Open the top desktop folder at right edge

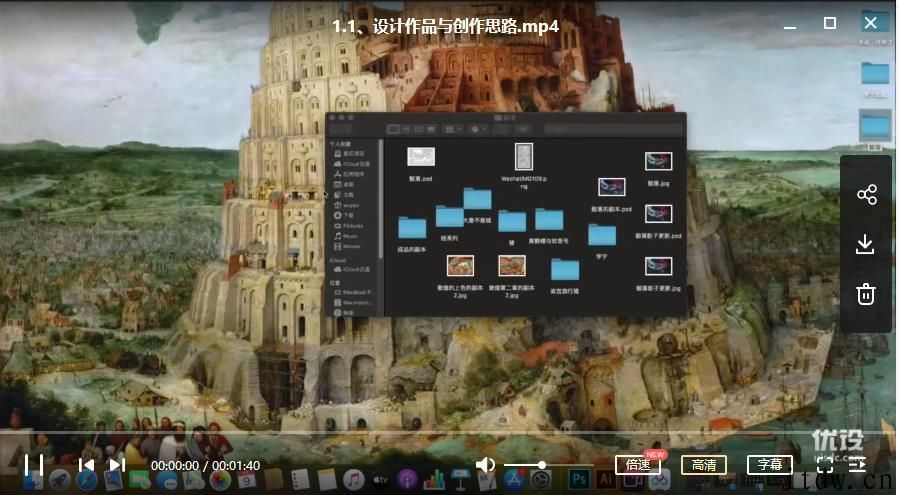(x=875, y=24)
